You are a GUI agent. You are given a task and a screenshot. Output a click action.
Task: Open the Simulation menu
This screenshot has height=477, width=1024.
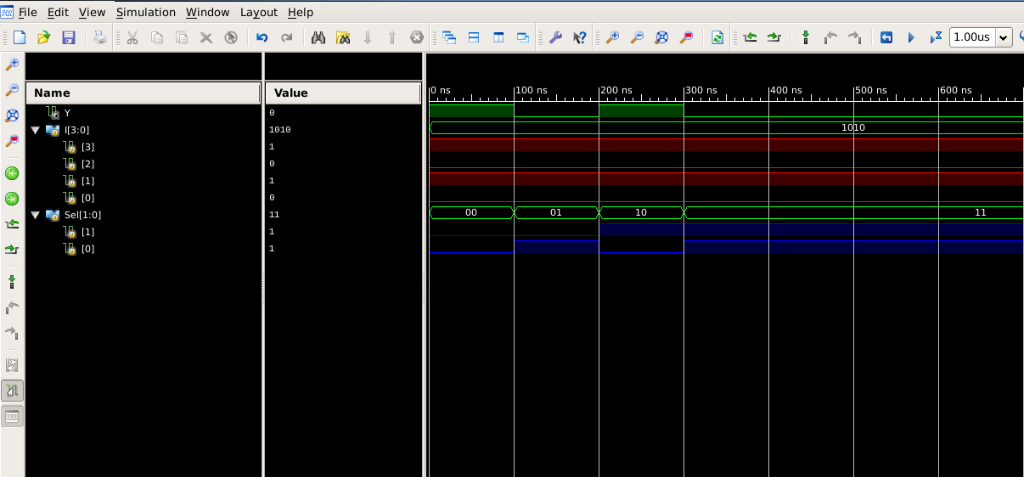coord(145,12)
